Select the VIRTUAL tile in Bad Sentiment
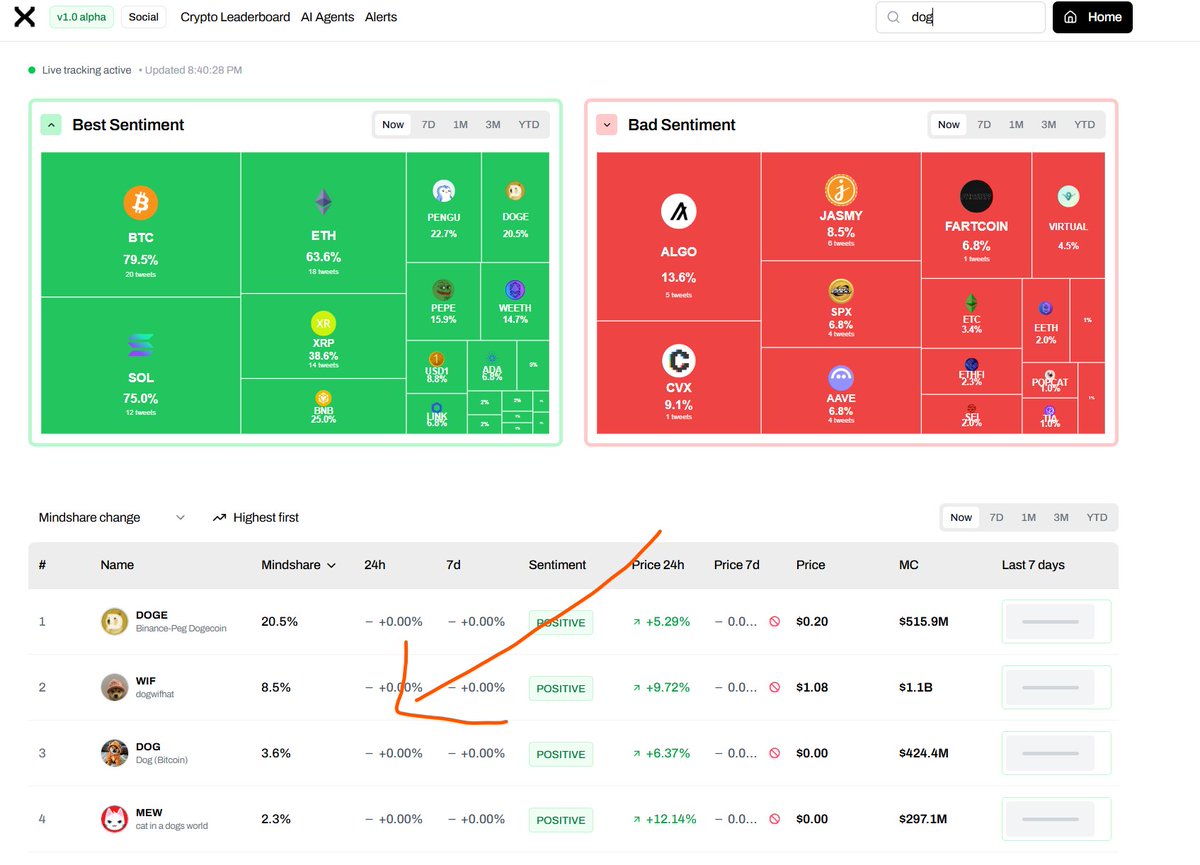The height and width of the screenshot is (865, 1200). 1068,215
